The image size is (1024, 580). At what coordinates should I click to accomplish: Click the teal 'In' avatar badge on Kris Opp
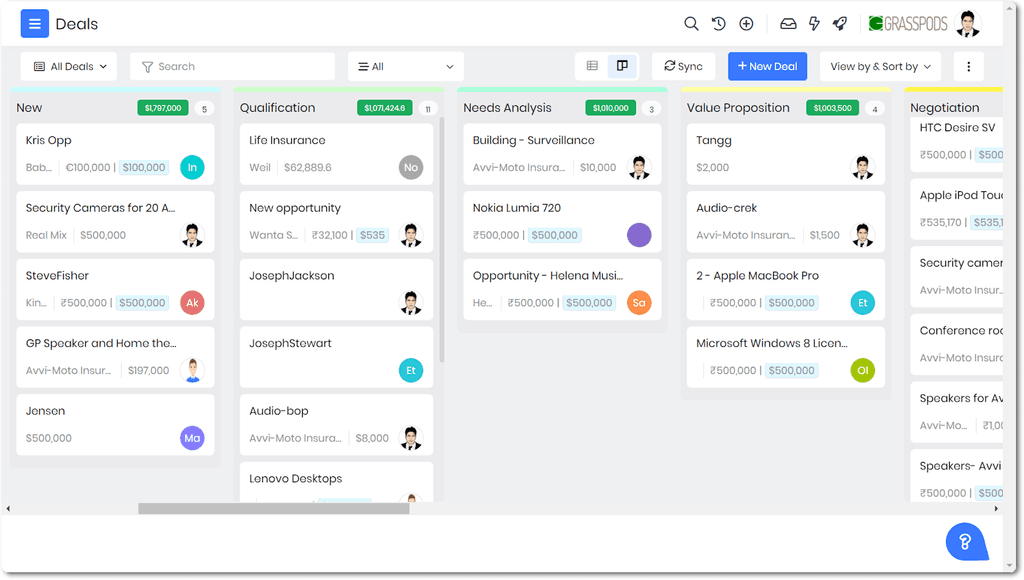tap(192, 168)
